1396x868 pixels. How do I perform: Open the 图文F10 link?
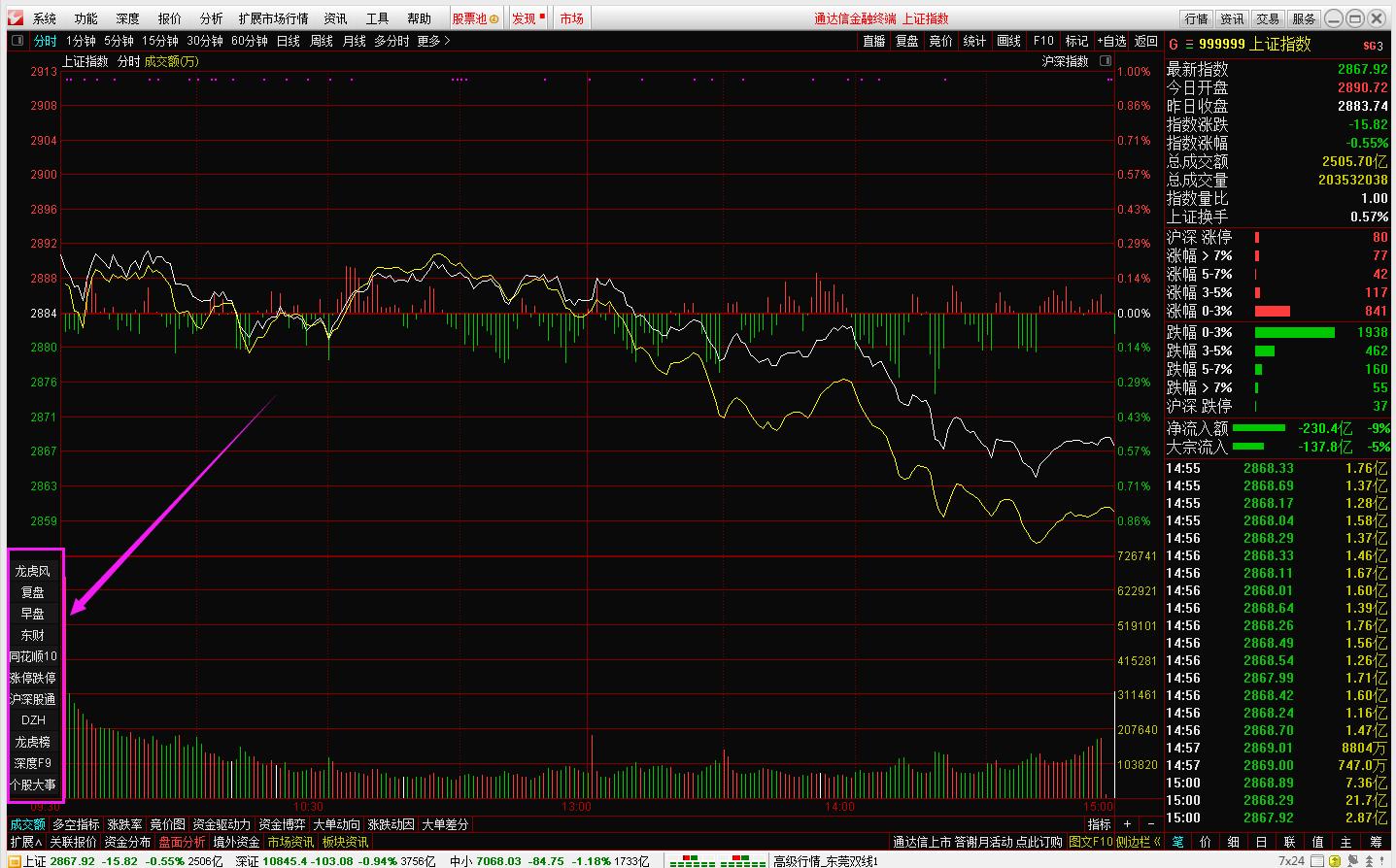coord(1090,842)
